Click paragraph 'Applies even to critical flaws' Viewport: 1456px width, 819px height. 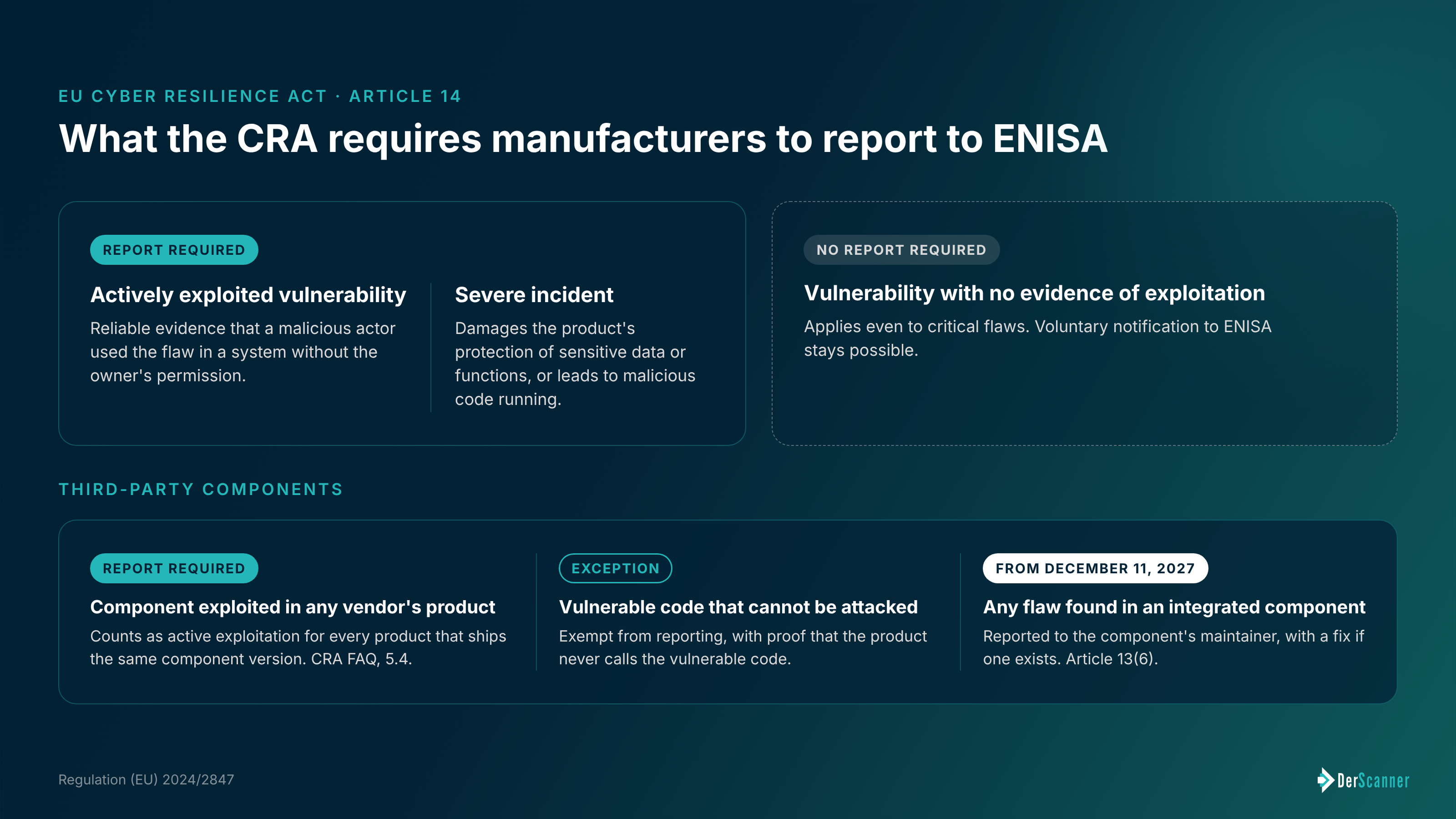pos(1038,339)
